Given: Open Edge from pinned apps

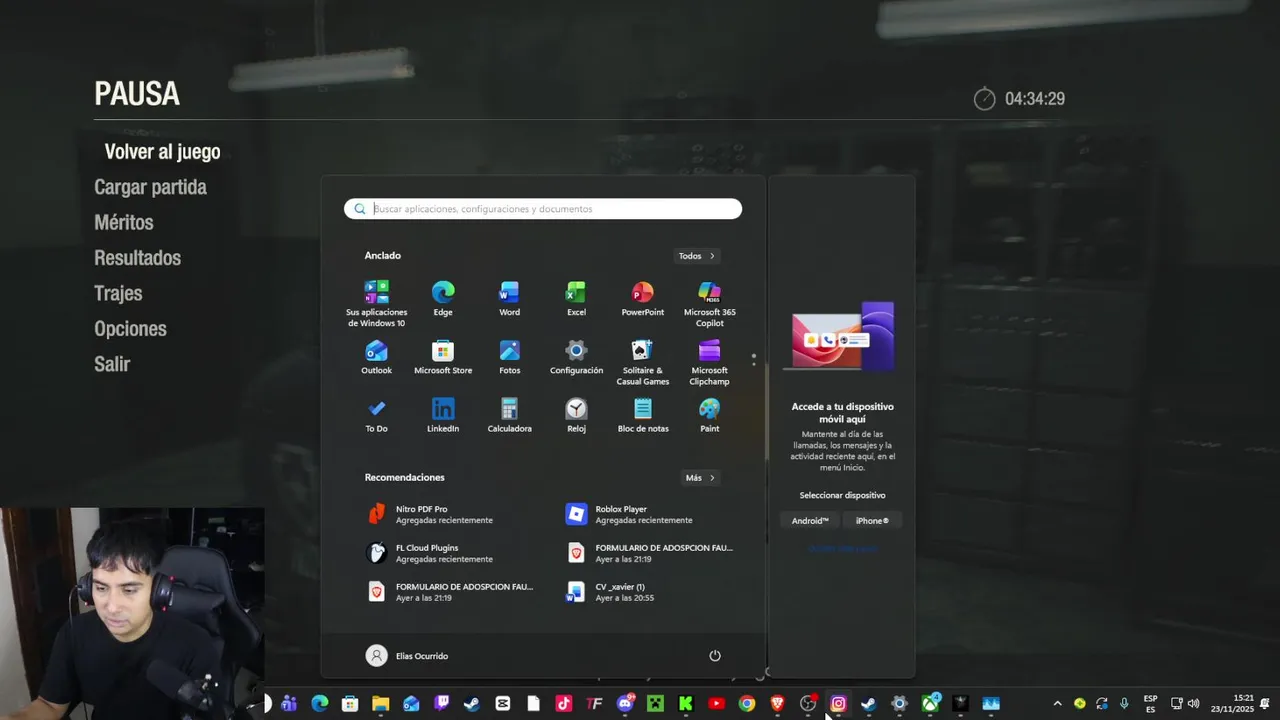Looking at the screenshot, I should pos(443,299).
